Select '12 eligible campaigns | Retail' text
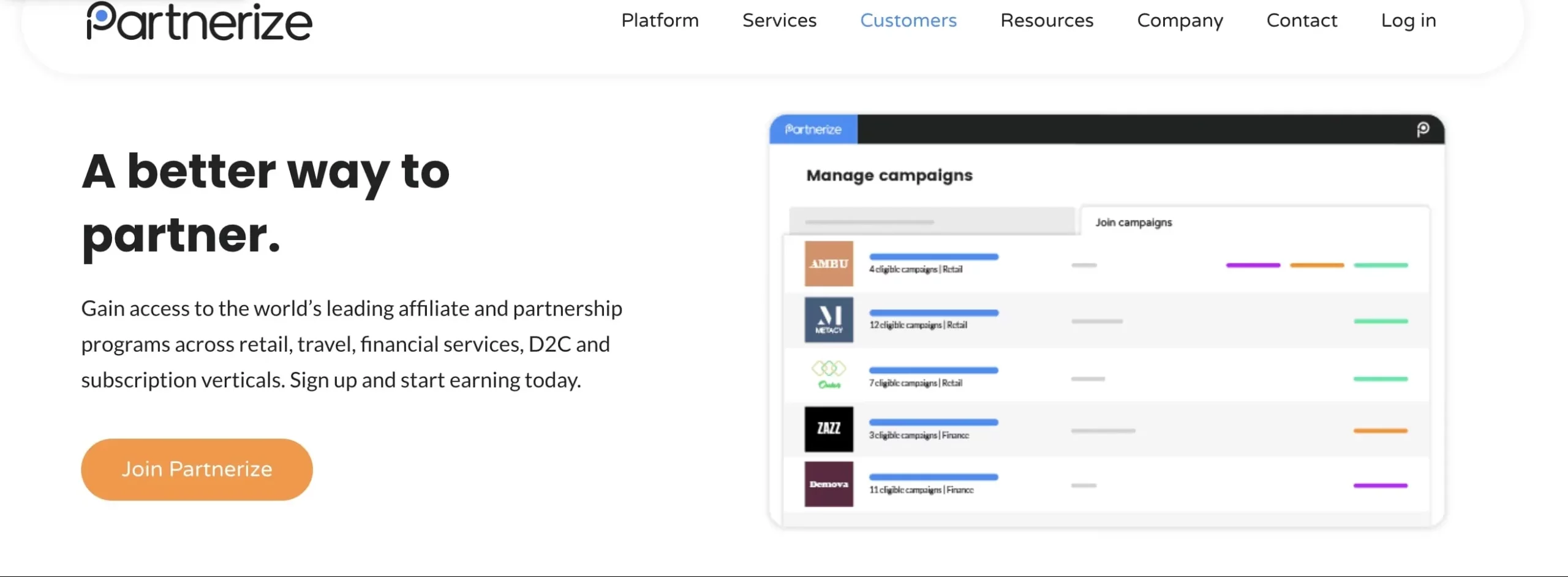 918,325
